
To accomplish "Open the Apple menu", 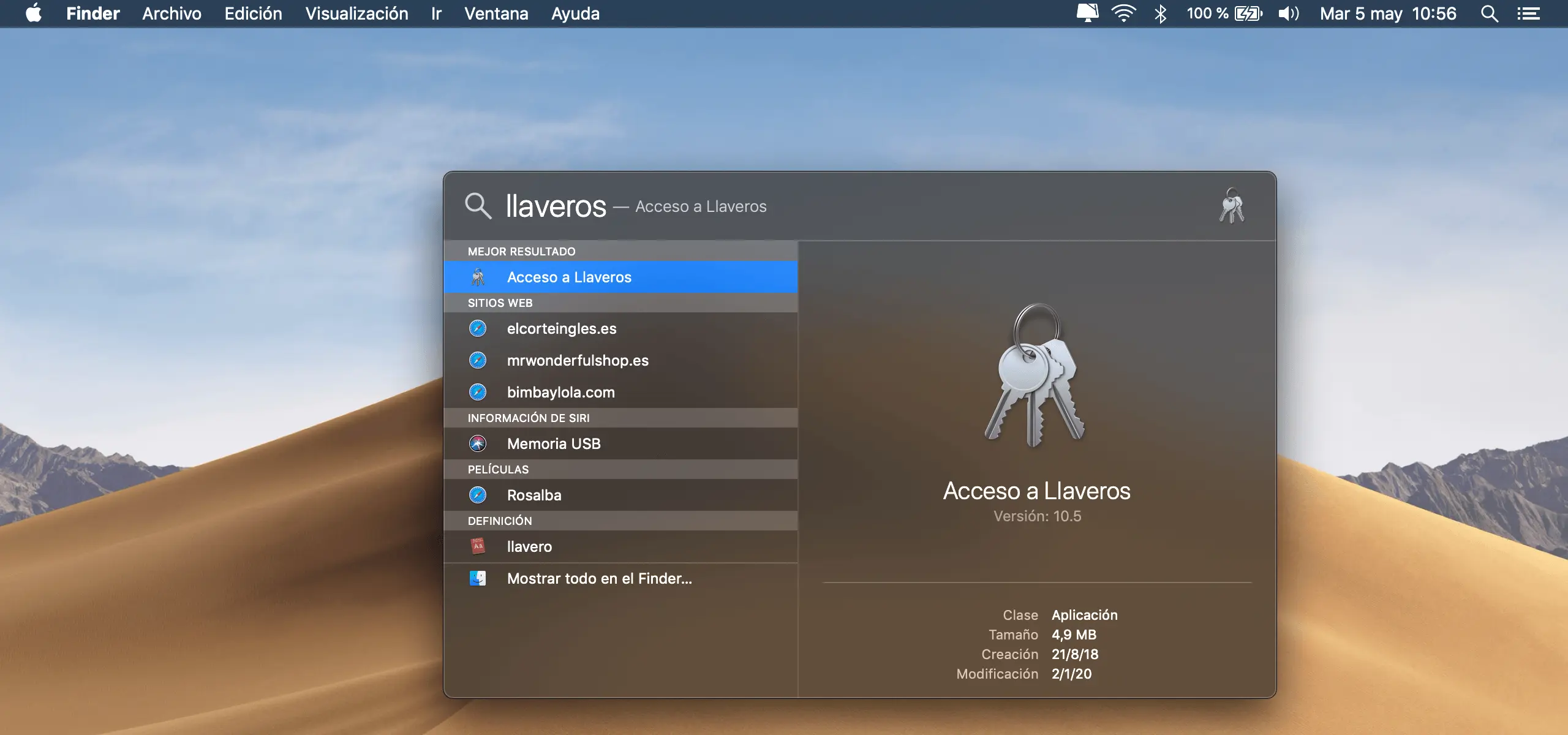I will (34, 13).
